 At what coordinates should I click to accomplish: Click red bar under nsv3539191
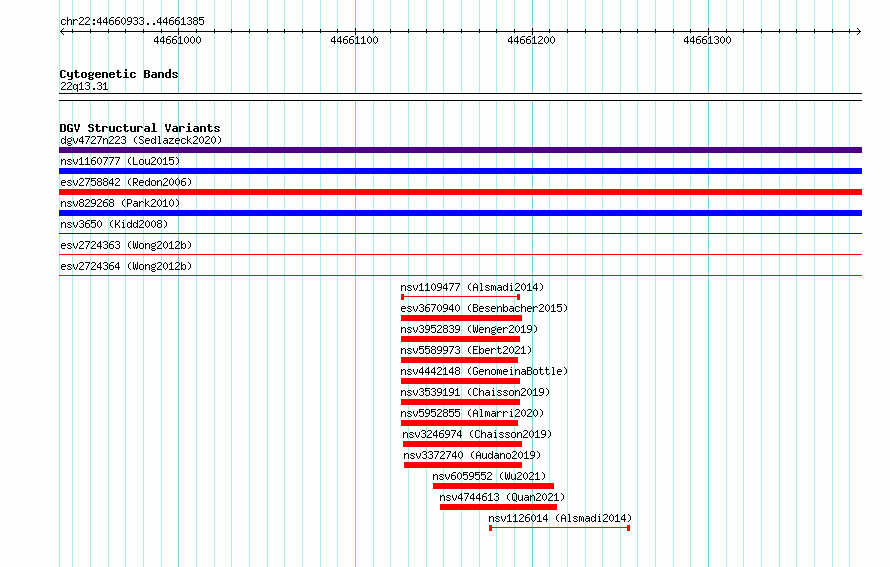coord(460,402)
